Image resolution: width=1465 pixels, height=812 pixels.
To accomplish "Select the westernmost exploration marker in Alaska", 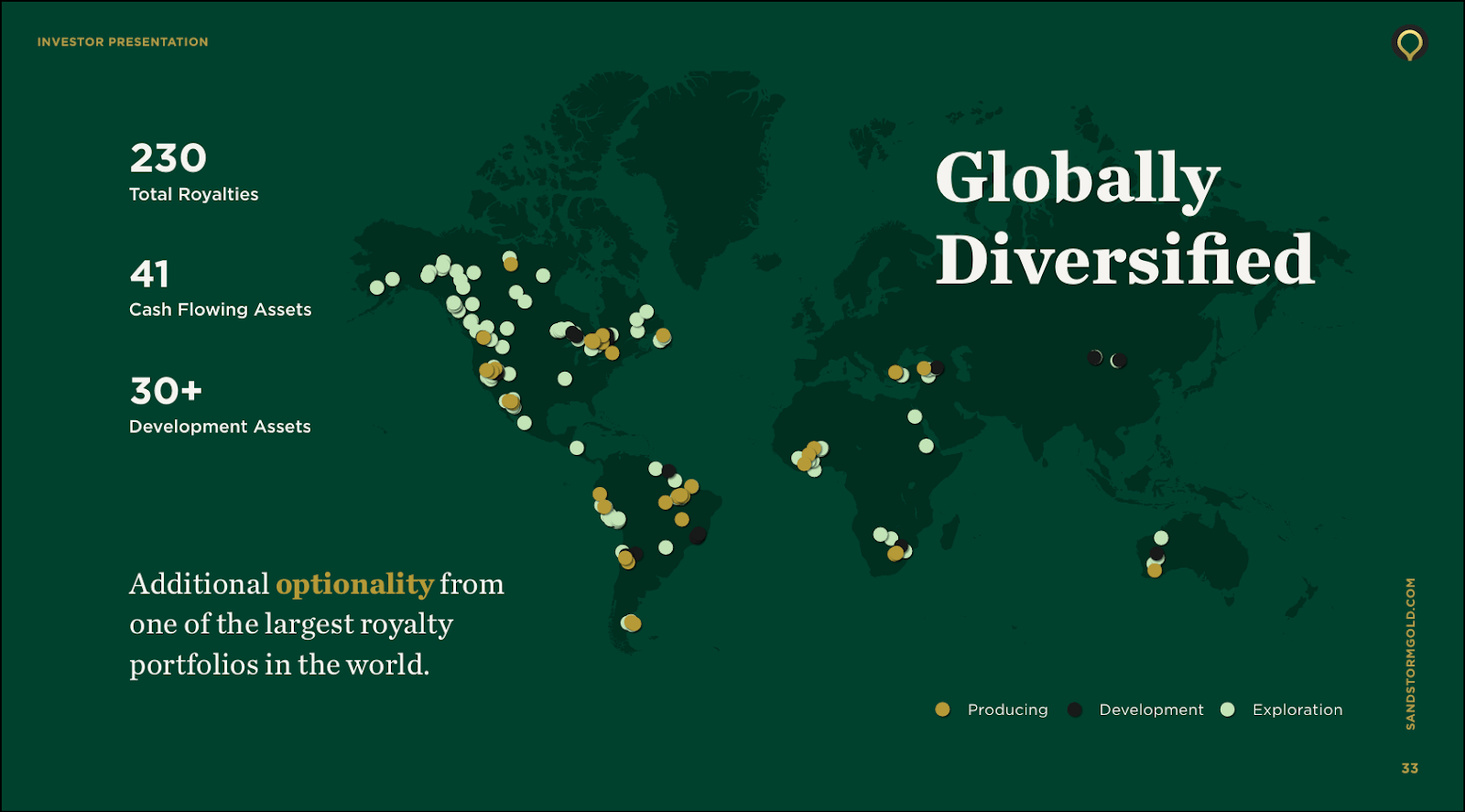I will tap(376, 287).
